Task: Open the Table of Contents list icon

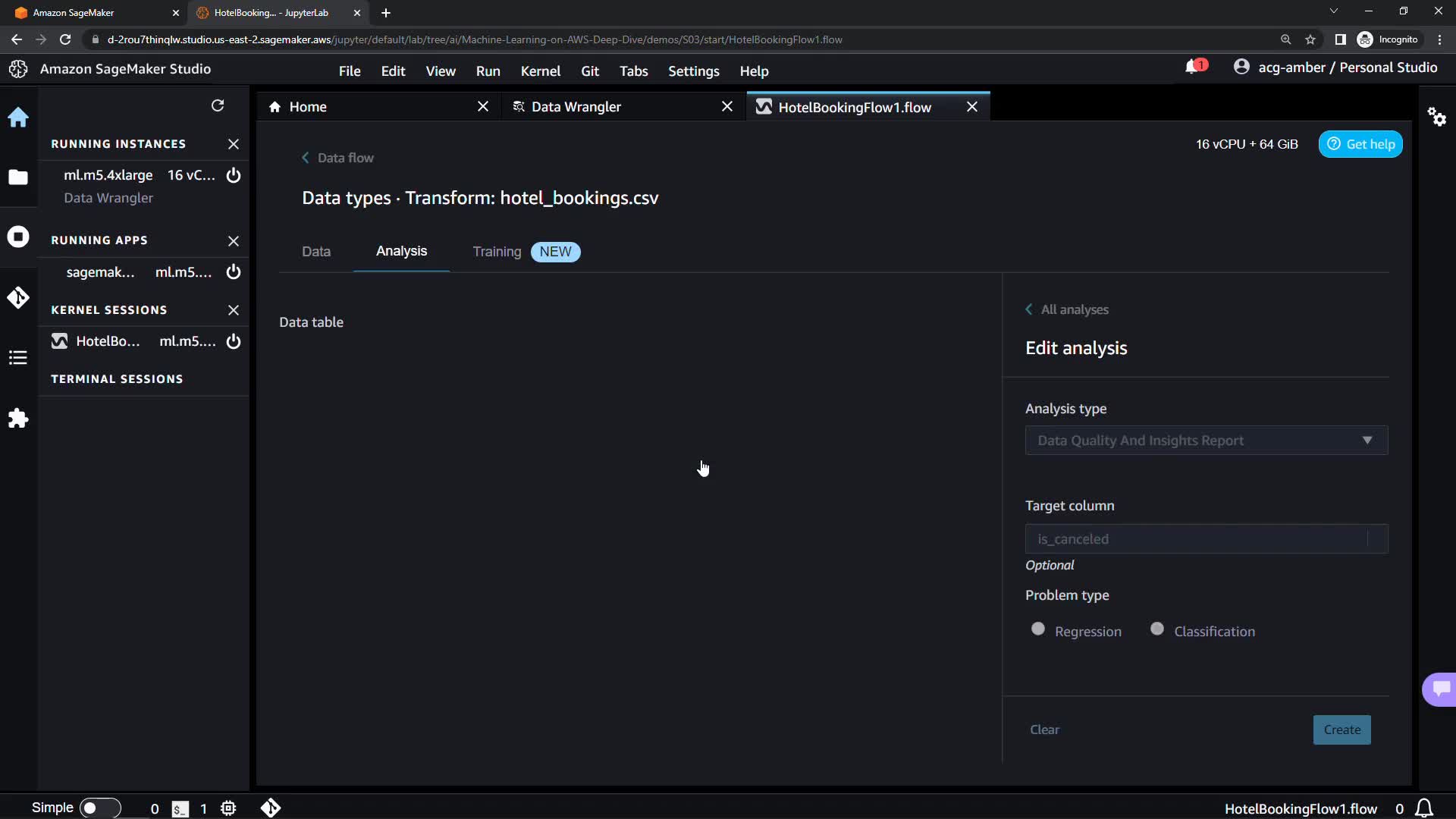Action: point(18,358)
